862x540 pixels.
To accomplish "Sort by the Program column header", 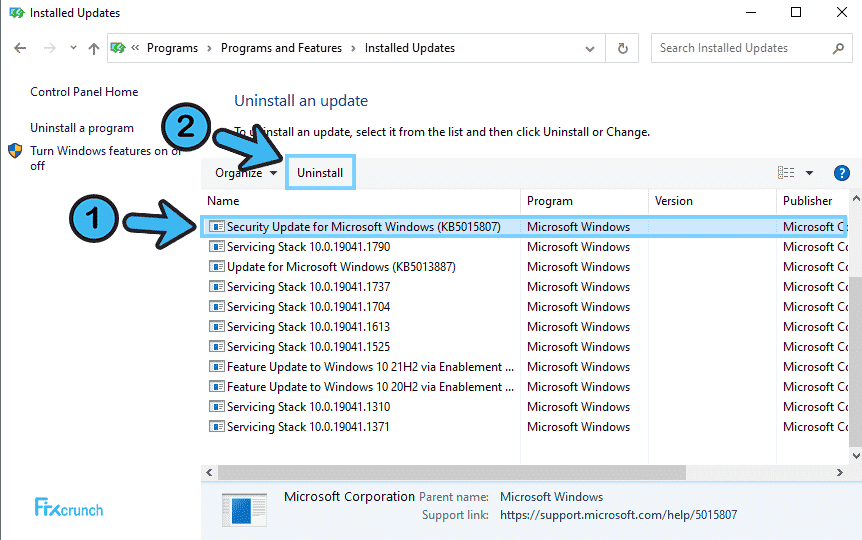I will pyautogui.click(x=584, y=201).
